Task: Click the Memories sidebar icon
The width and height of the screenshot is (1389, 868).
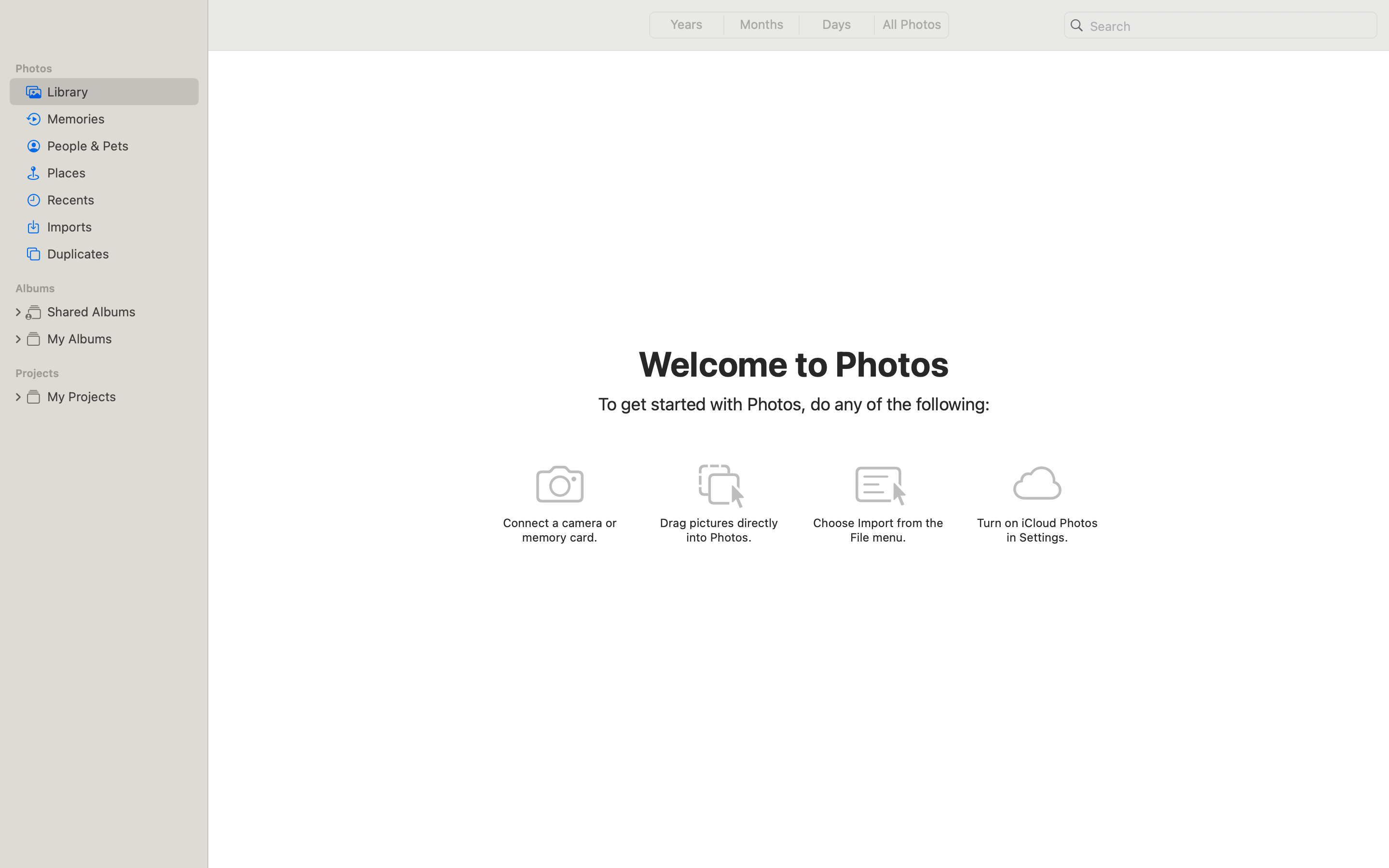Action: click(x=34, y=119)
